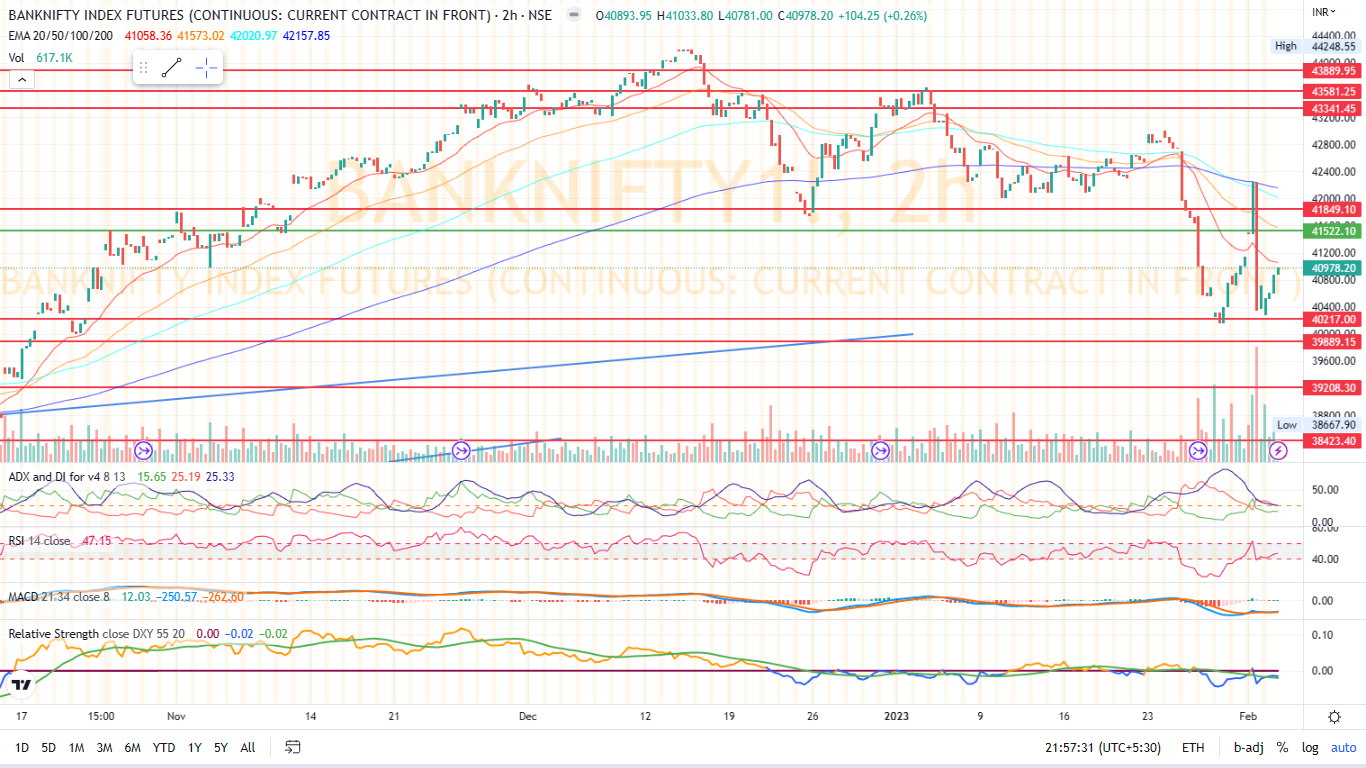Image resolution: width=1366 pixels, height=768 pixels.
Task: Click the rollover marker near 17 October
Action: [143, 451]
